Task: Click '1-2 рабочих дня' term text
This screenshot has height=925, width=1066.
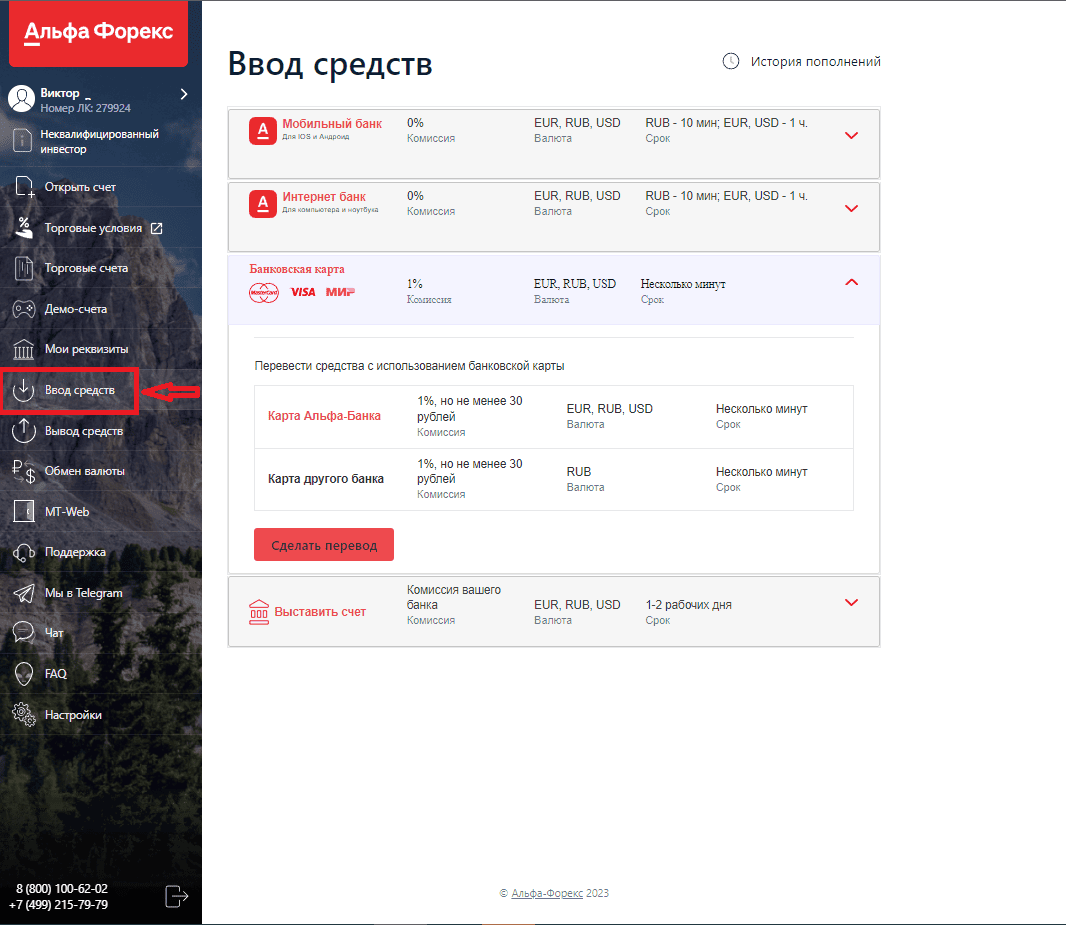Action: 689,605
